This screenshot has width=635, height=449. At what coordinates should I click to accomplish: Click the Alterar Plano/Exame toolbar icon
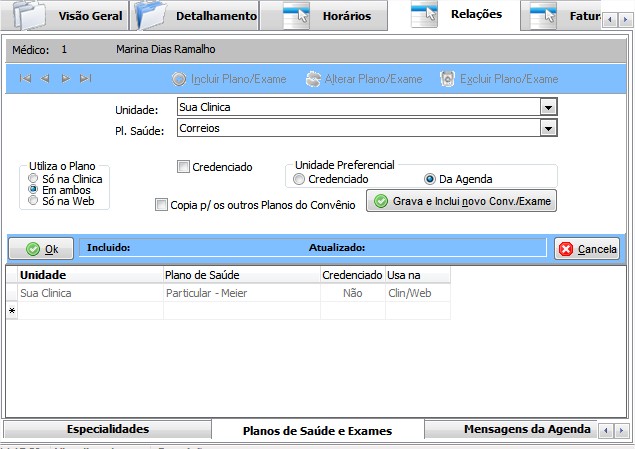tap(313, 79)
